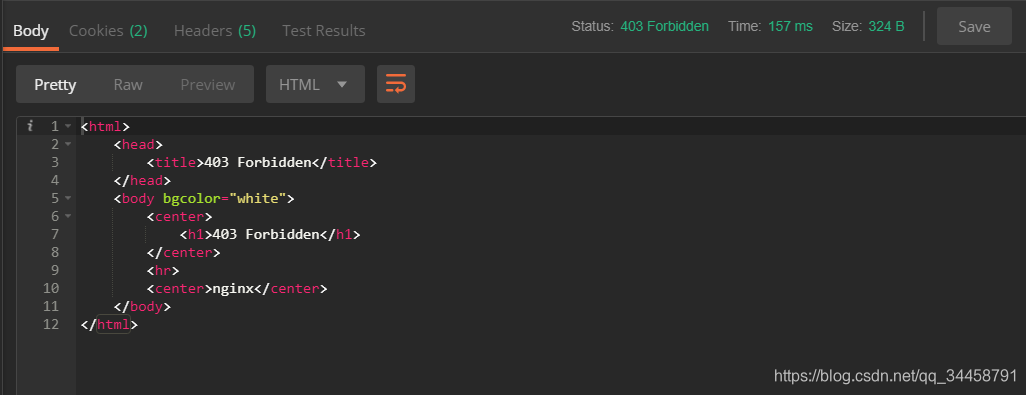Open the Cookies (2) tab
Image resolution: width=1026 pixels, height=395 pixels.
(x=108, y=30)
